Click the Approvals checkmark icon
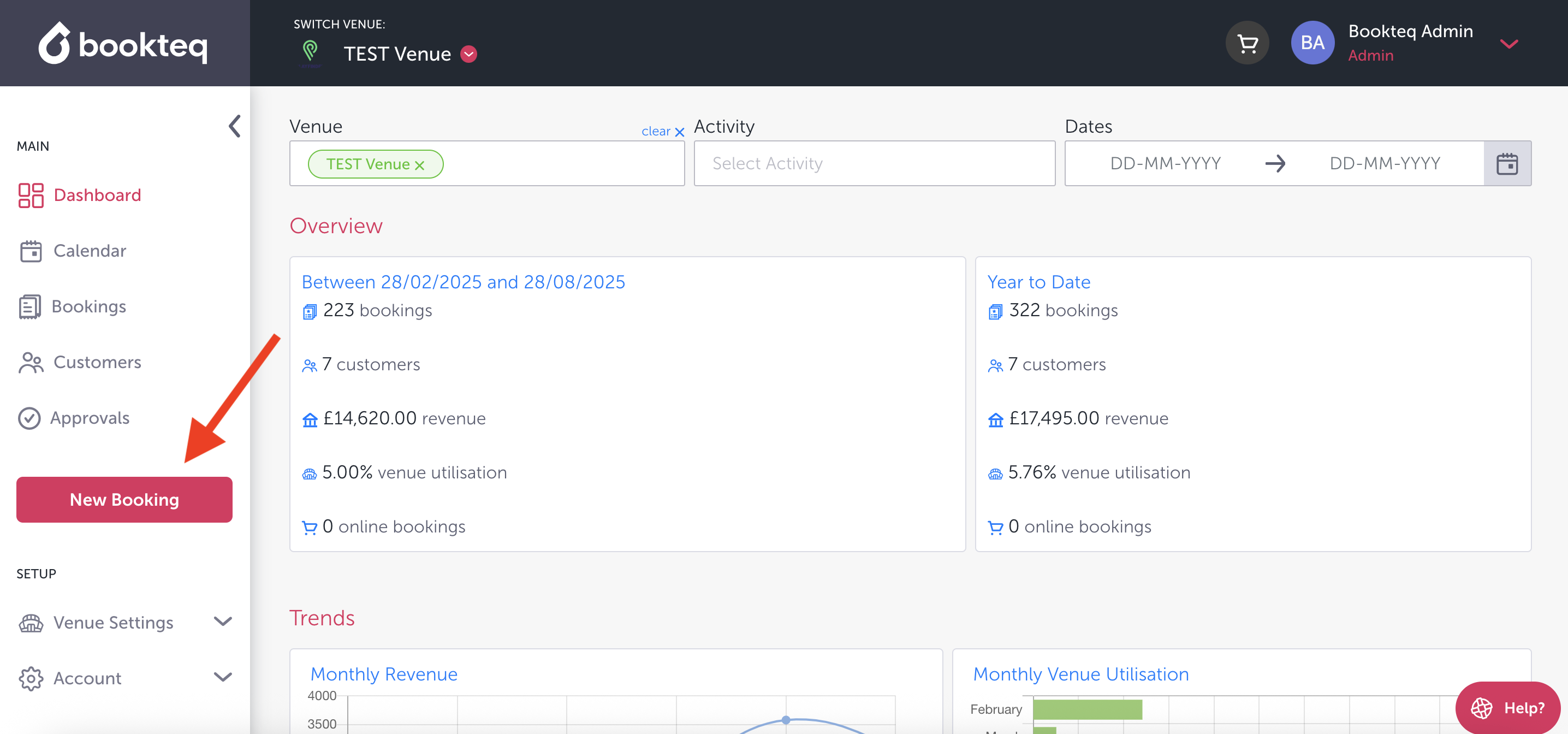The height and width of the screenshot is (734, 1568). pyautogui.click(x=29, y=418)
